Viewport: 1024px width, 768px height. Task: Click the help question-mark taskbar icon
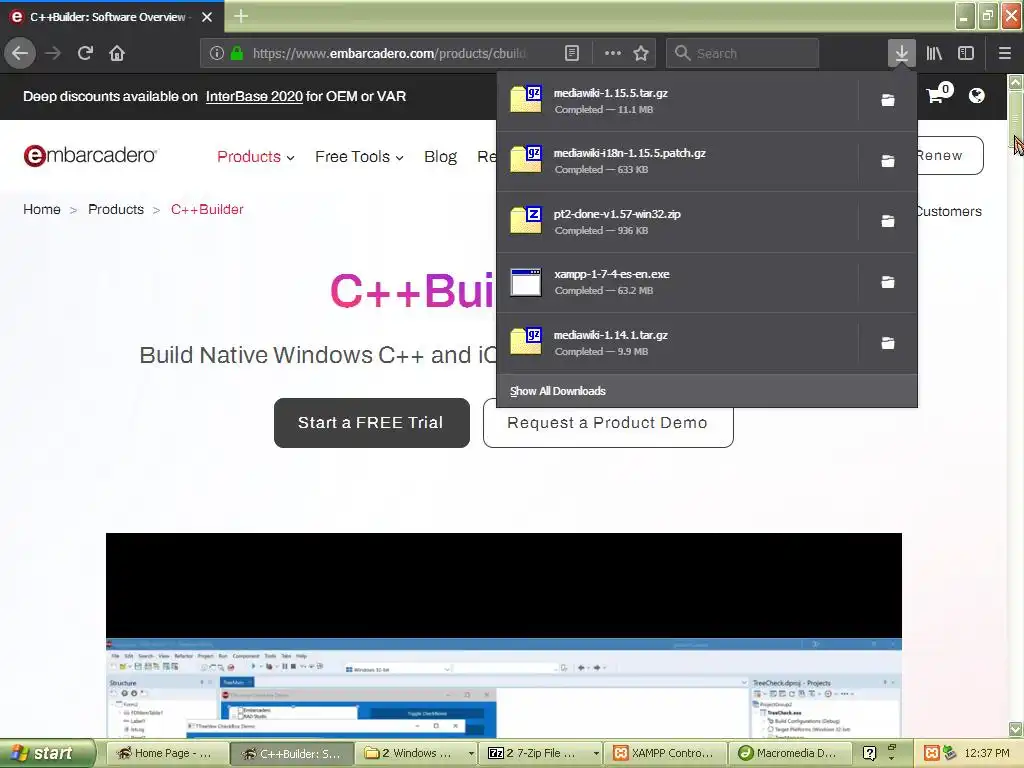869,753
